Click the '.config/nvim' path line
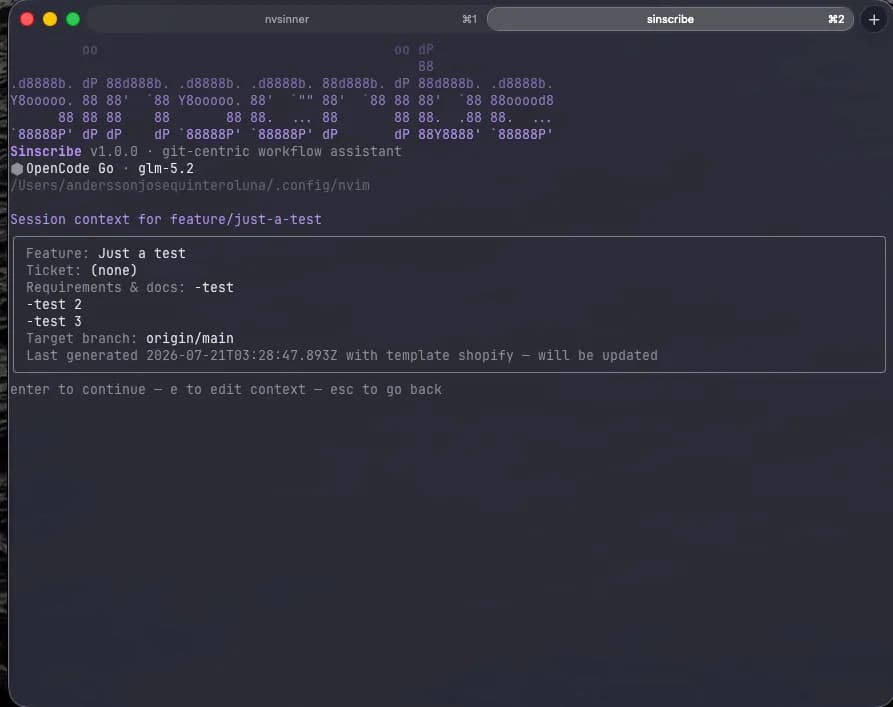Screen dimensions: 893x707 pyautogui.click(x=190, y=186)
